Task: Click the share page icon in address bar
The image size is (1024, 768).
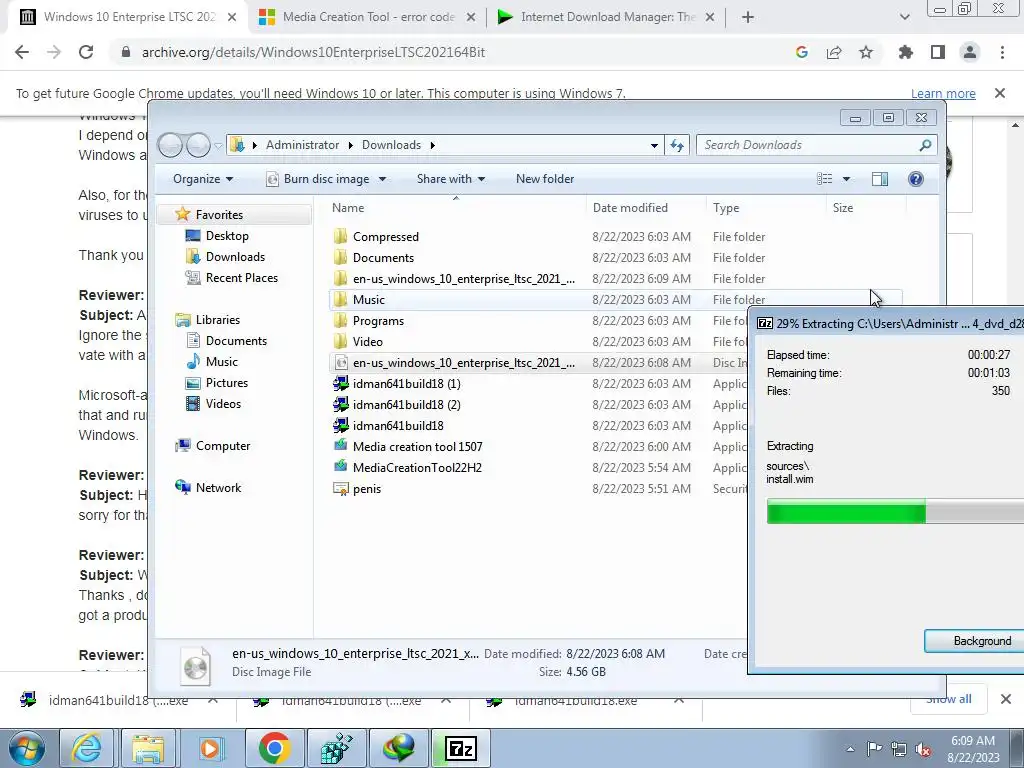Action: [834, 52]
